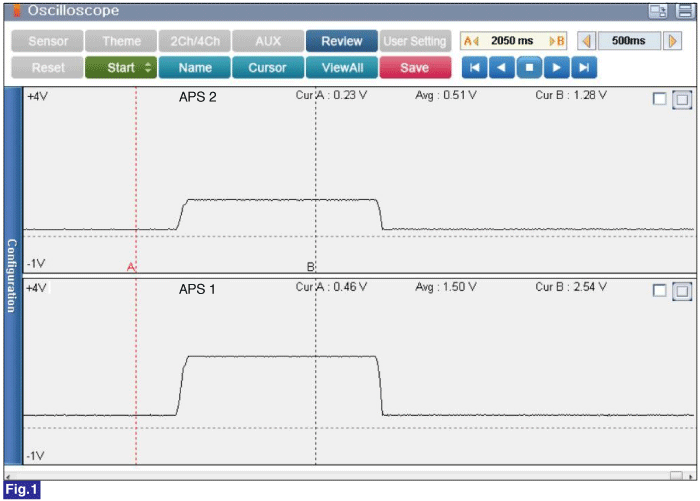Click the APS 1 channel name
This screenshot has height=501, width=700.
(x=197, y=289)
